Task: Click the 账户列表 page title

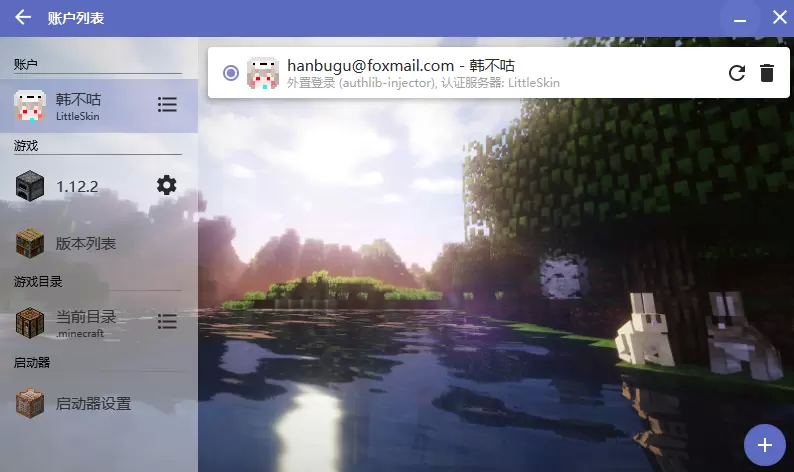Action: click(76, 18)
